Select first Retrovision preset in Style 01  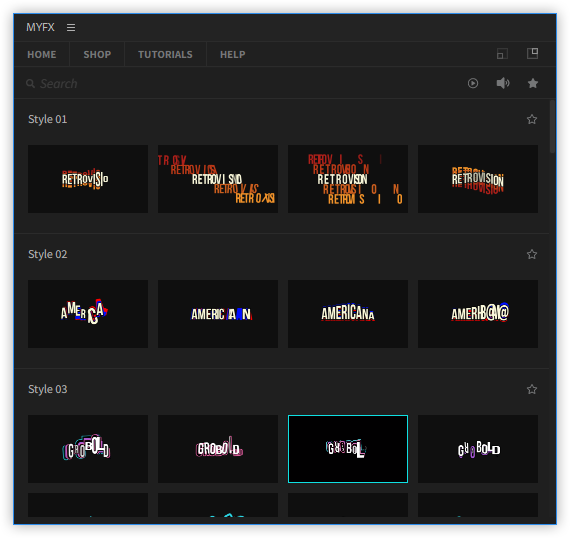coord(88,179)
